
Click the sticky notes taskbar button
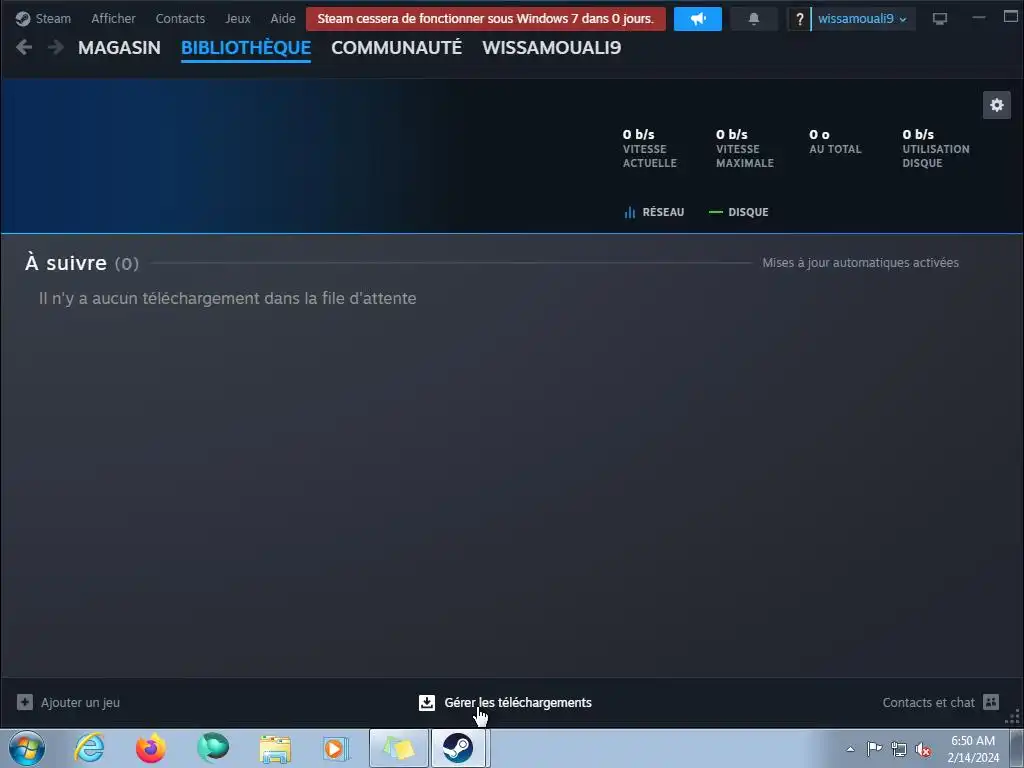pyautogui.click(x=398, y=748)
